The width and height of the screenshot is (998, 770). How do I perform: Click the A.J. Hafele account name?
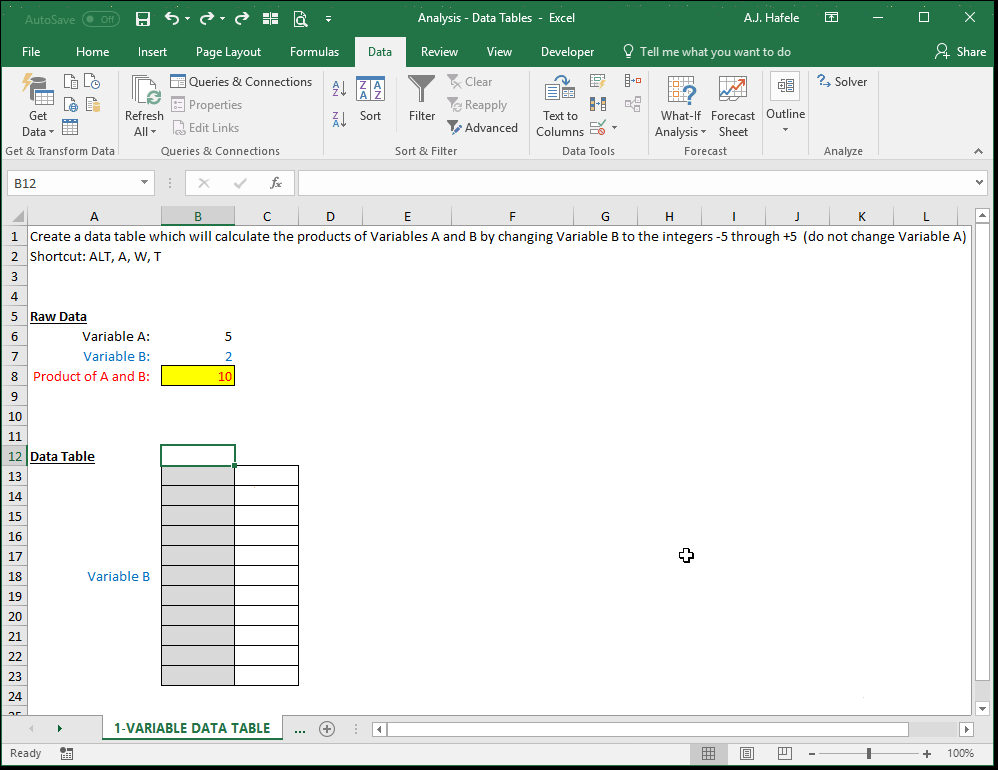click(x=771, y=18)
